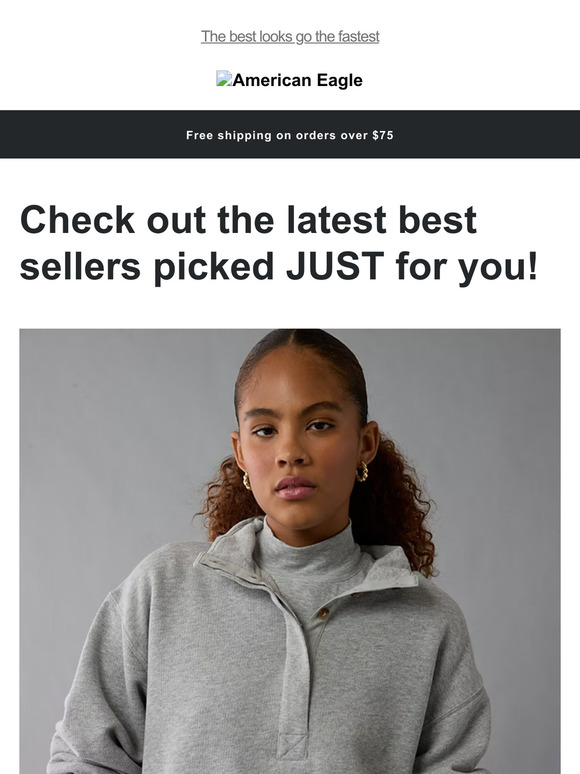580x774 pixels.
Task: Click the gold hoop earring on the photo's left
Action: pos(246,481)
